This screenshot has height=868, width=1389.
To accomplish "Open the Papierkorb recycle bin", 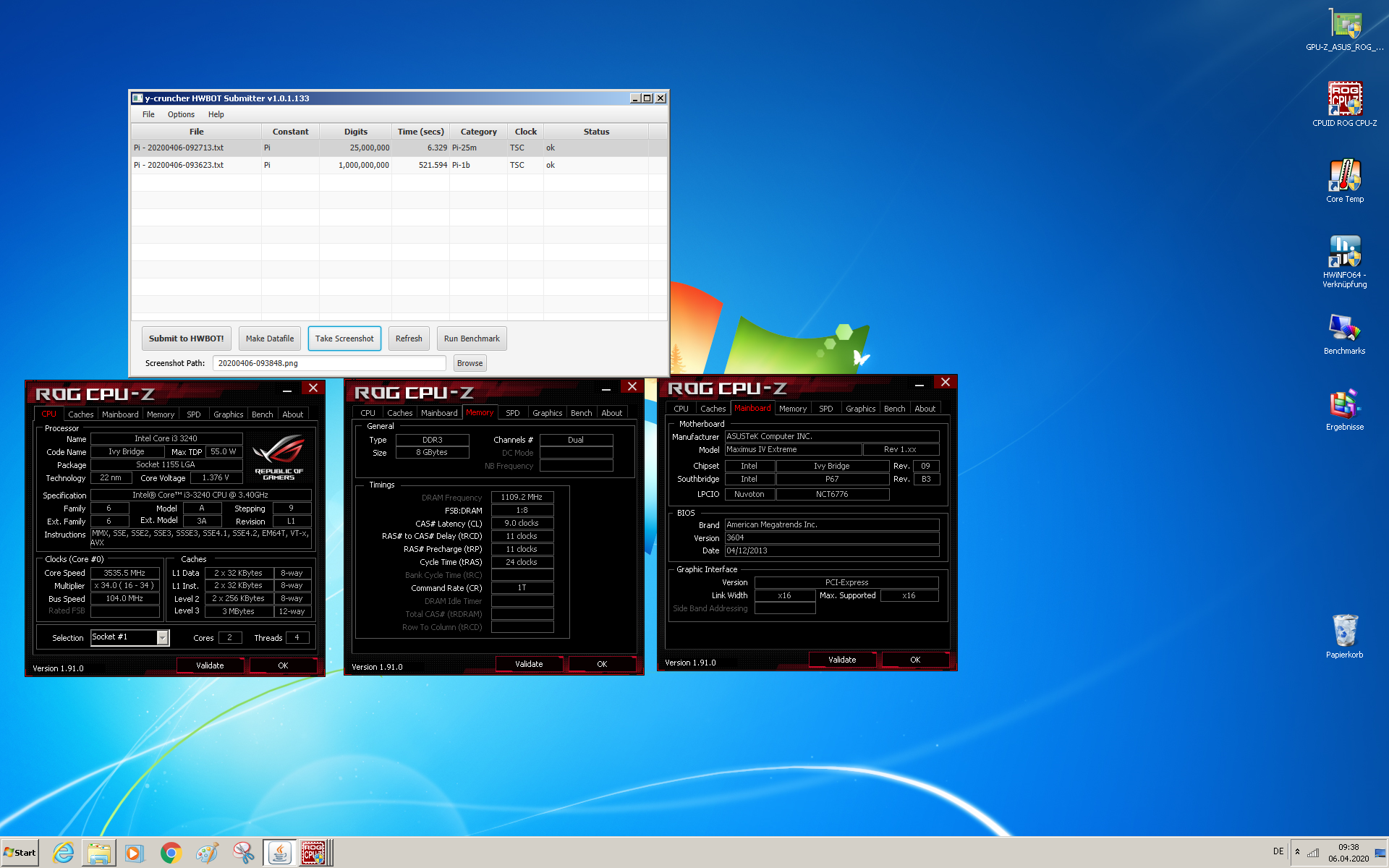I will pyautogui.click(x=1345, y=636).
